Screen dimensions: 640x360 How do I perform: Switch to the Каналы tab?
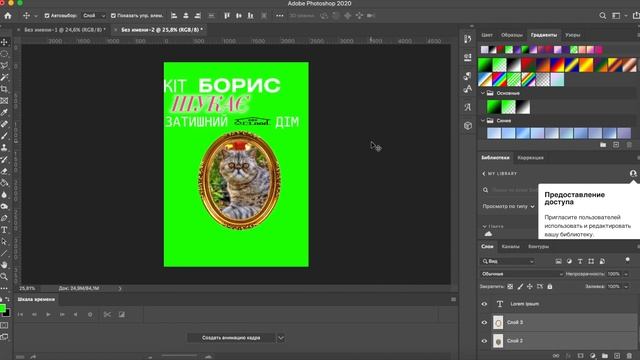coord(510,247)
